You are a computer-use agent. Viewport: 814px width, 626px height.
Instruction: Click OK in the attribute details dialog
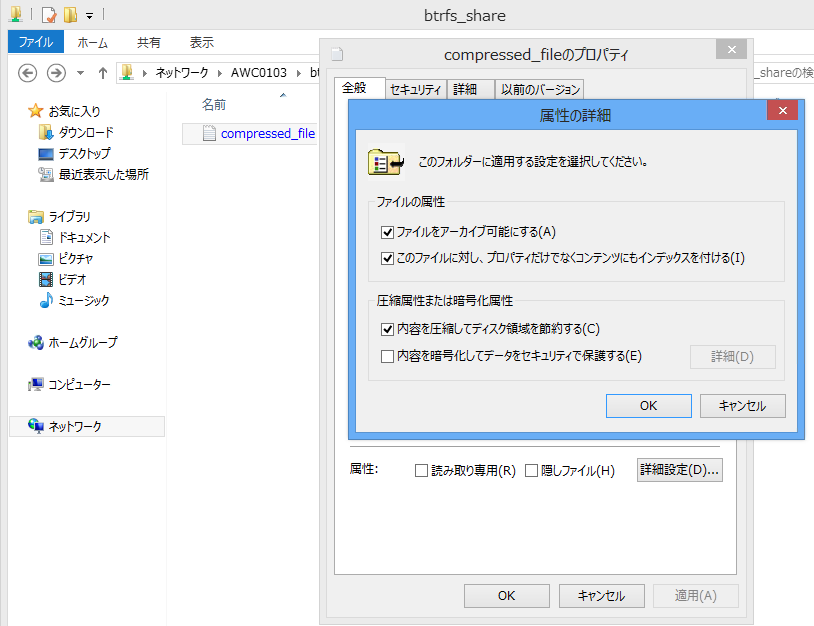click(x=648, y=405)
